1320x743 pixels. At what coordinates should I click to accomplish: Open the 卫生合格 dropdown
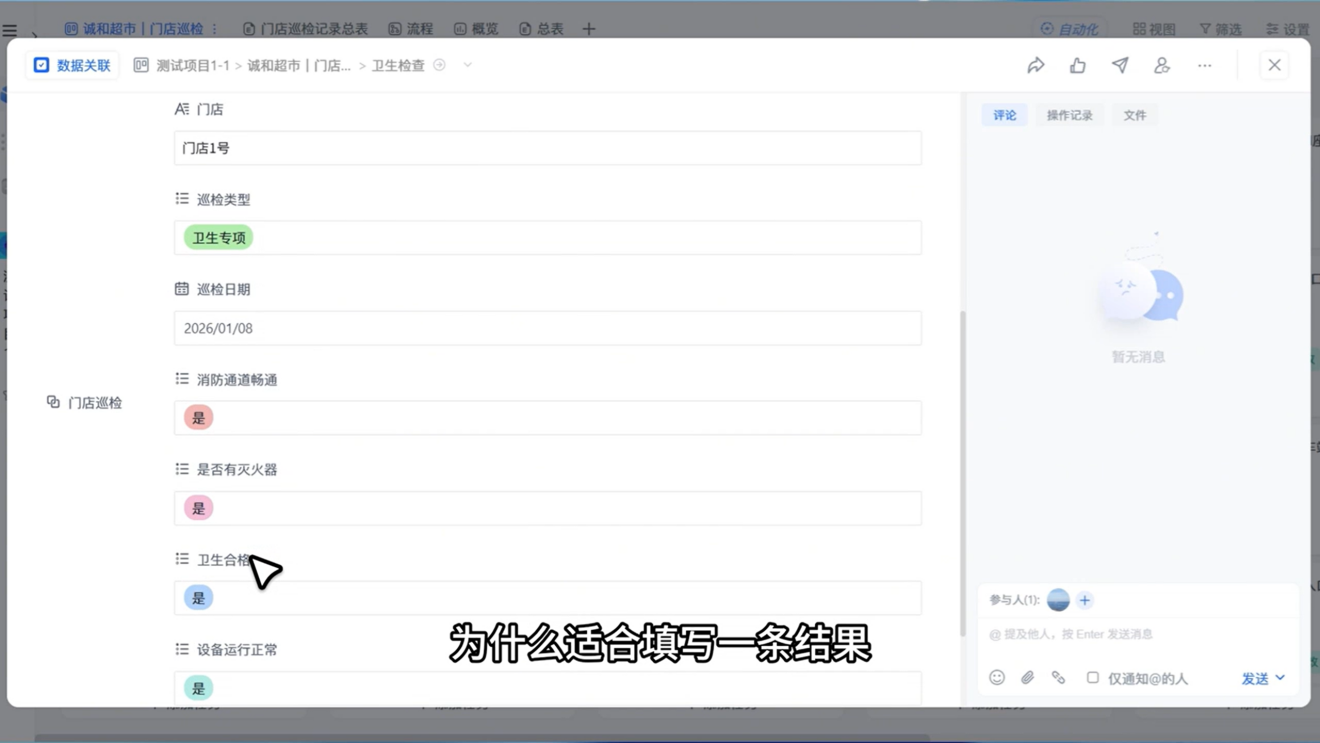pos(548,598)
